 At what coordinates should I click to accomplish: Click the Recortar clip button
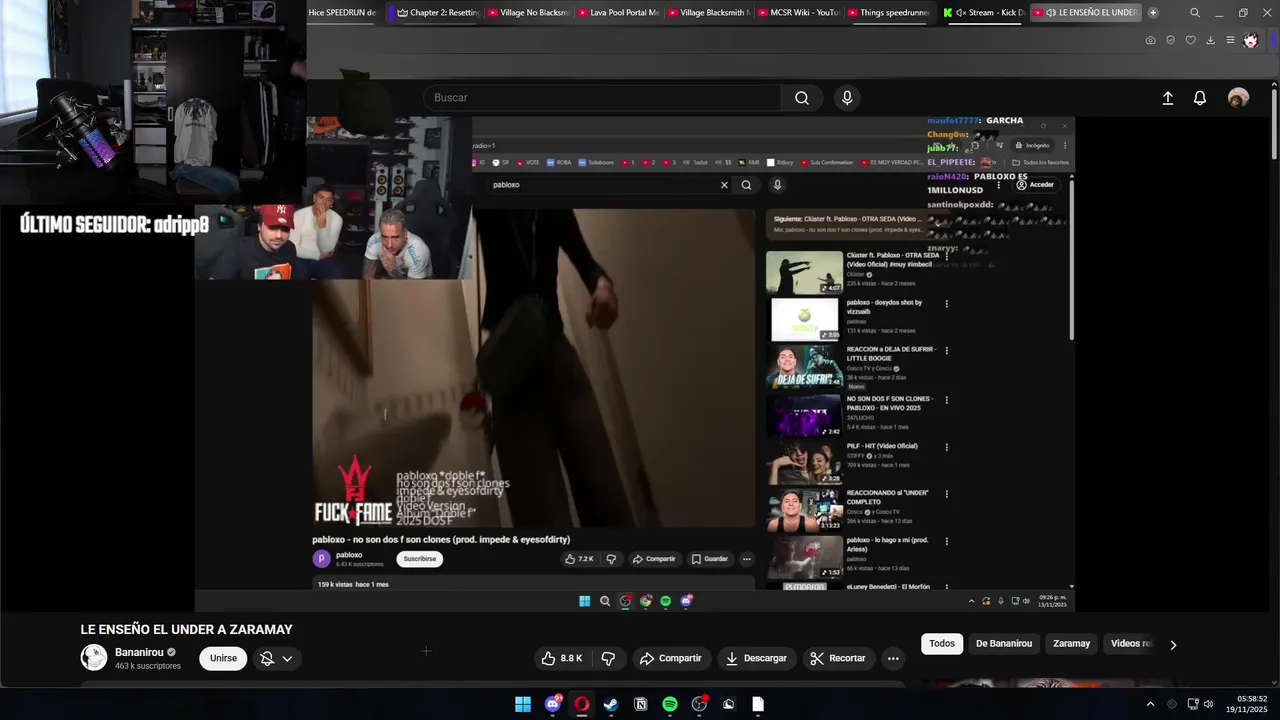coord(838,658)
